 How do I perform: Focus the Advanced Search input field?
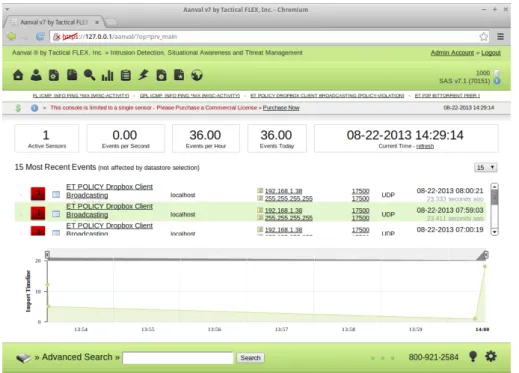[178, 358]
